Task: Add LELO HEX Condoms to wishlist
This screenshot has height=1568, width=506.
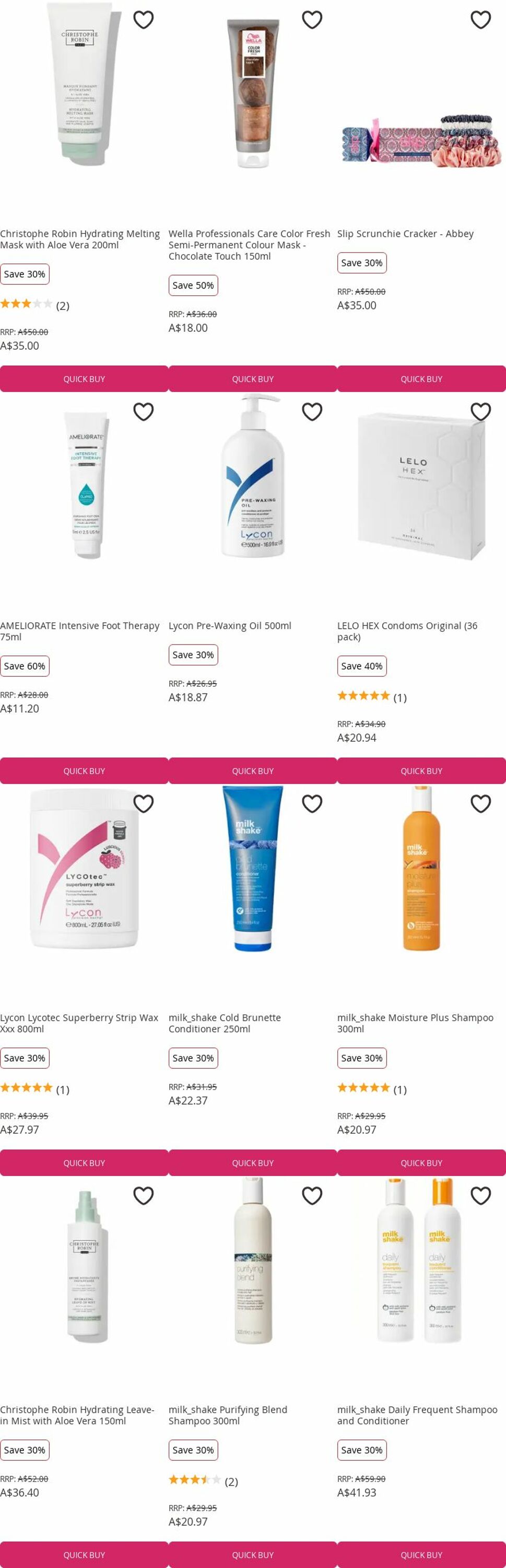Action: pyautogui.click(x=480, y=412)
